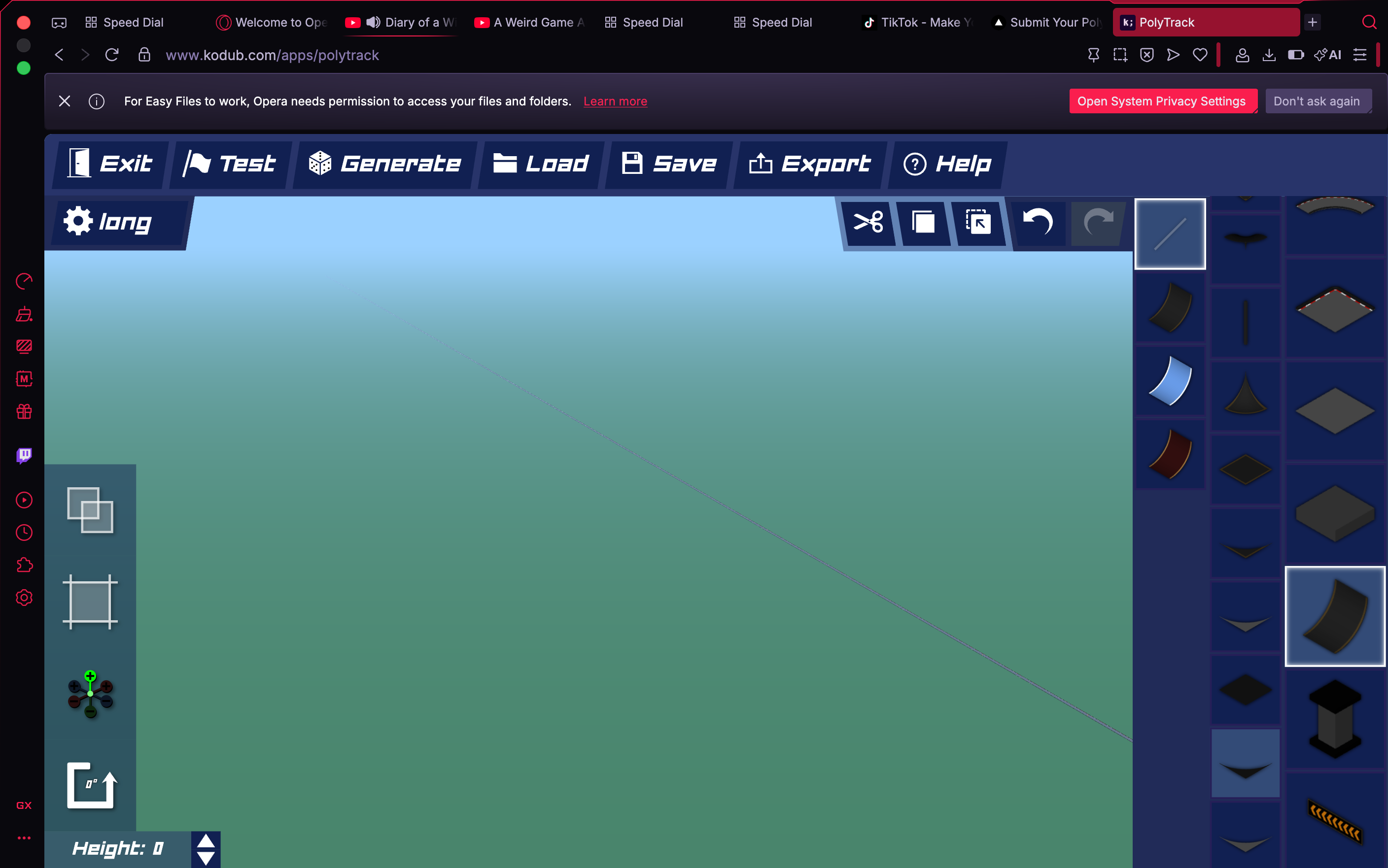Select the paste selection tool
The image size is (1388, 868).
click(978, 222)
